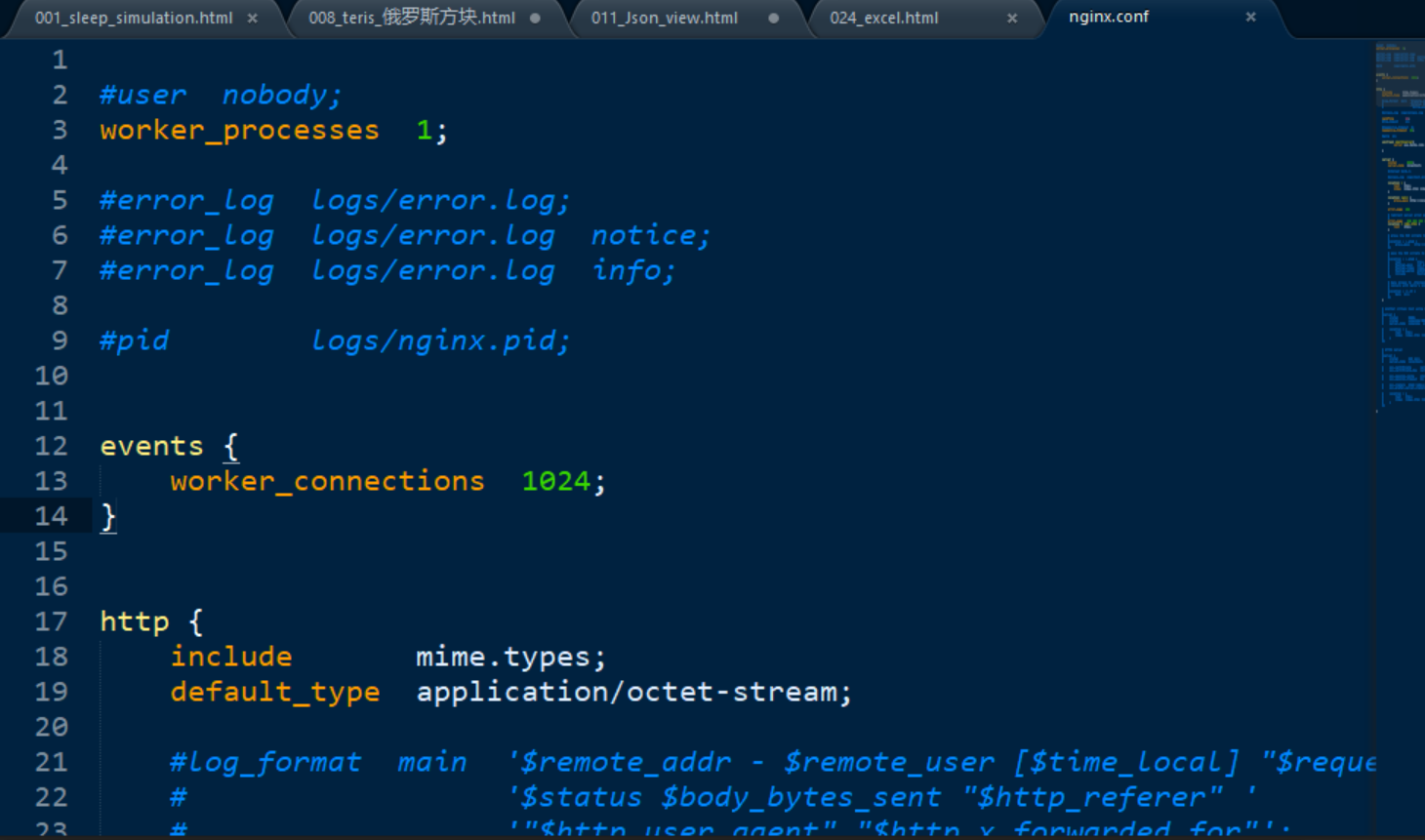Open the 008_teris html tab
The image size is (1425, 840).
point(411,18)
